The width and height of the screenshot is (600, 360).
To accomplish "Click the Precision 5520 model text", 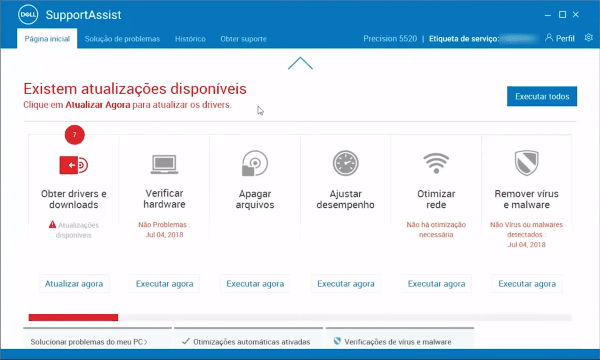I will pos(390,39).
